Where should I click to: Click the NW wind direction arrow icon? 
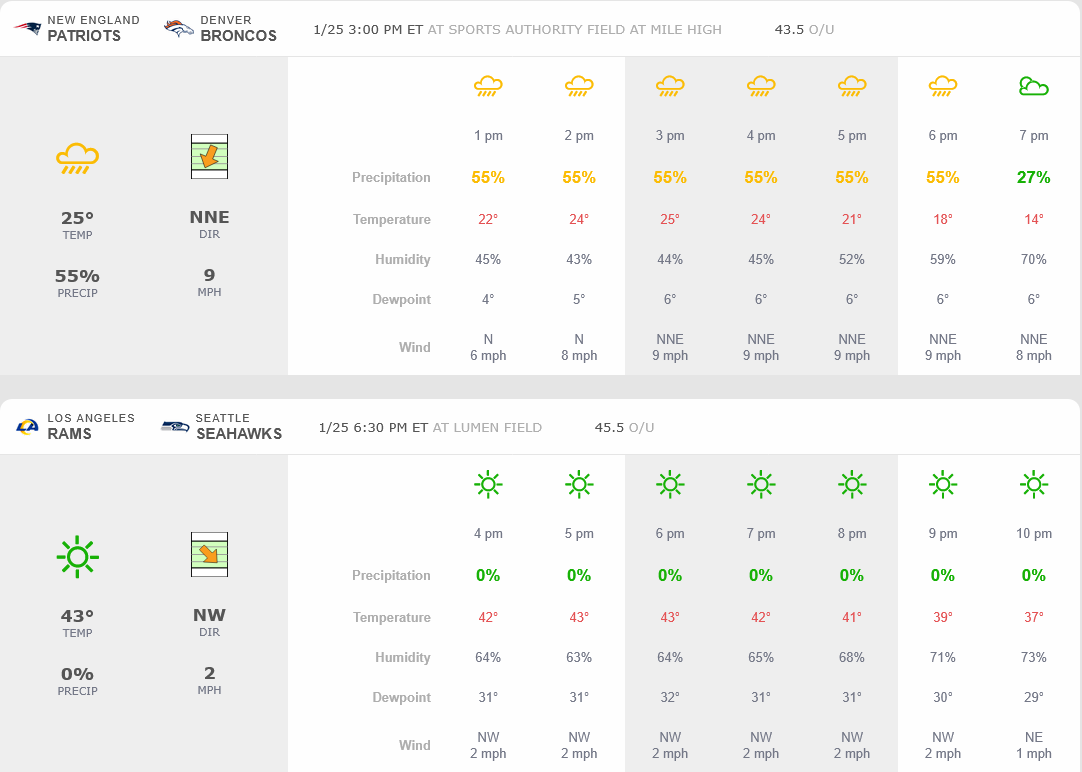pyautogui.click(x=209, y=554)
